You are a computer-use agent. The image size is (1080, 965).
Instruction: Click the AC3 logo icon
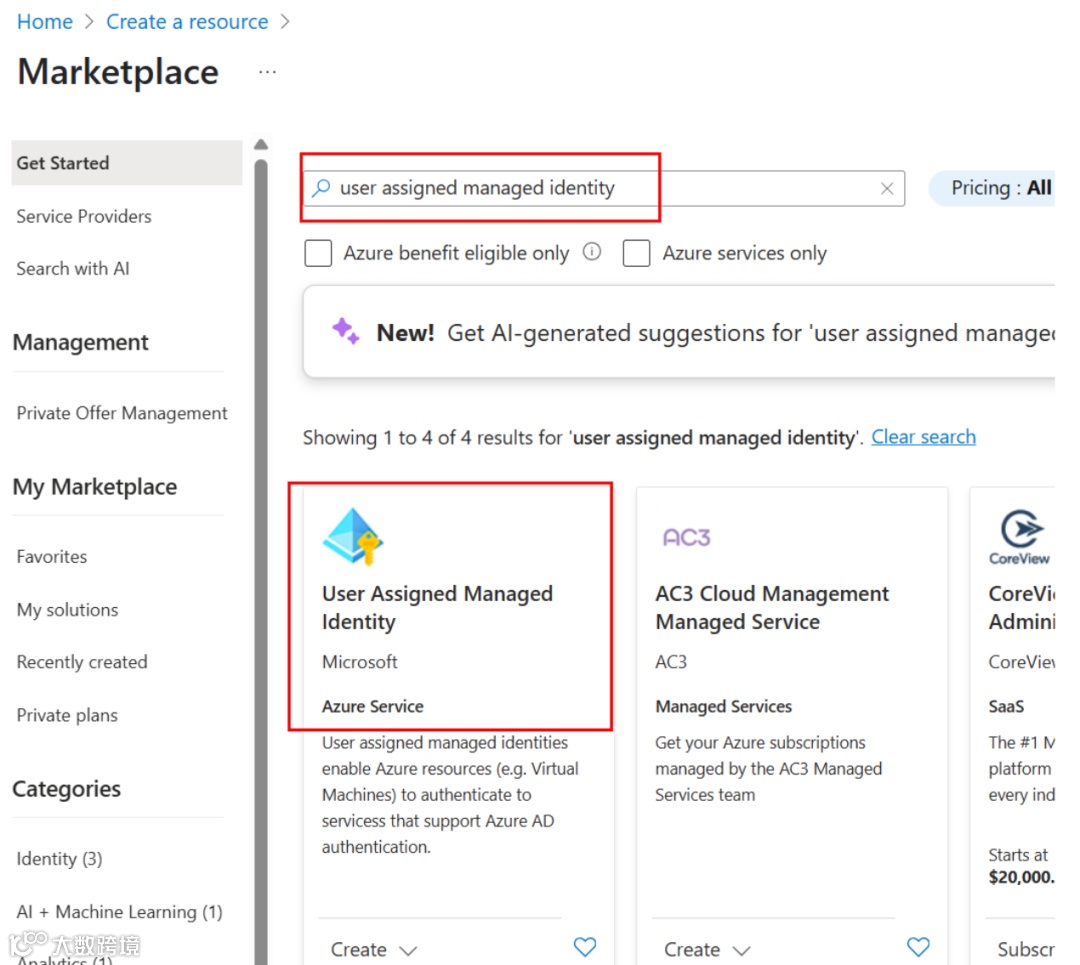[686, 538]
